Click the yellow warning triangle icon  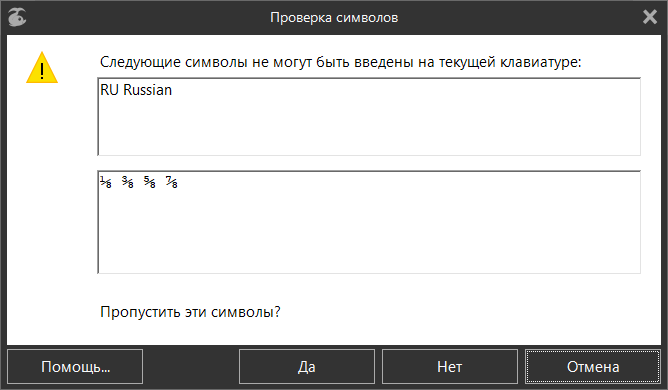[42, 68]
